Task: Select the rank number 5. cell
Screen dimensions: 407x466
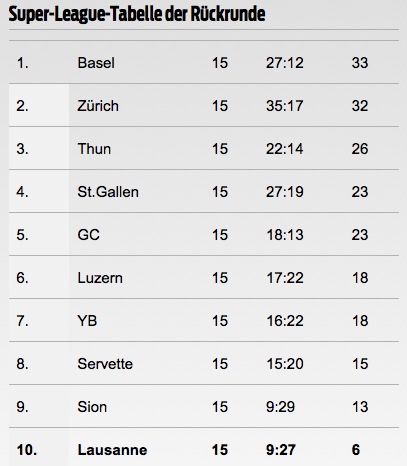Action: (22, 235)
